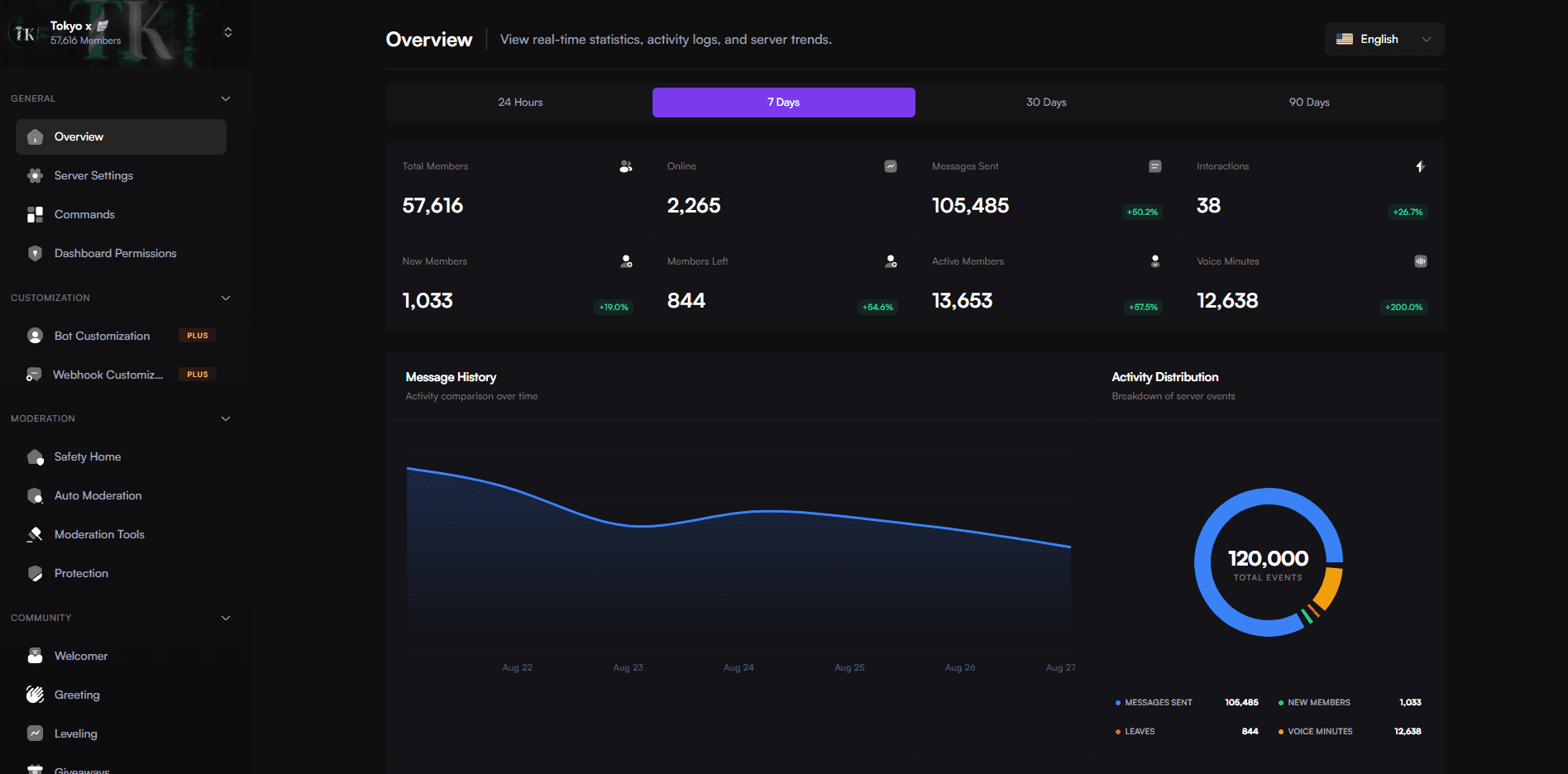Go to Leveling page
The width and height of the screenshot is (1568, 774).
pos(121,733)
